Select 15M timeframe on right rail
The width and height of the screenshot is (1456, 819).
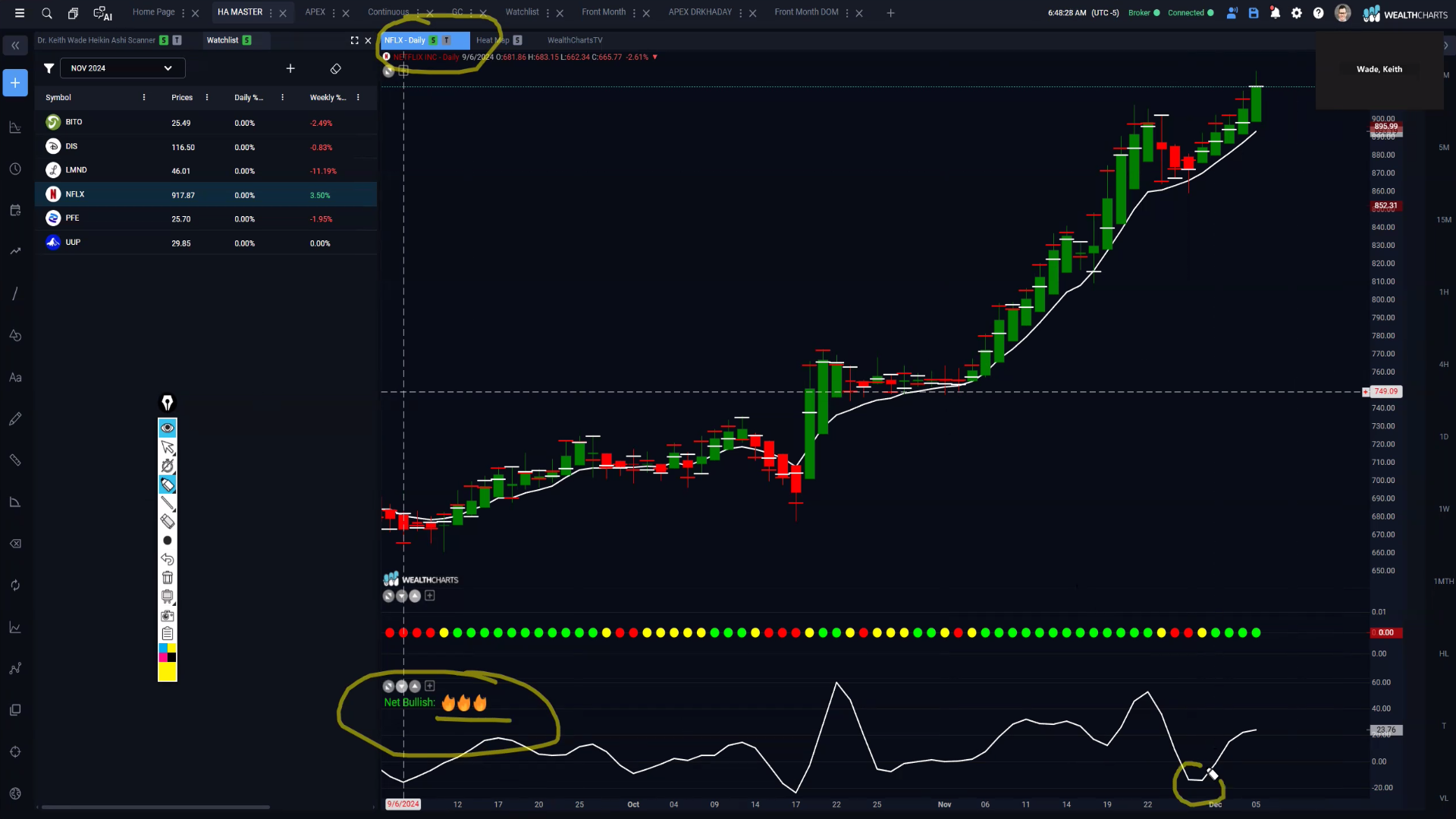(1444, 220)
